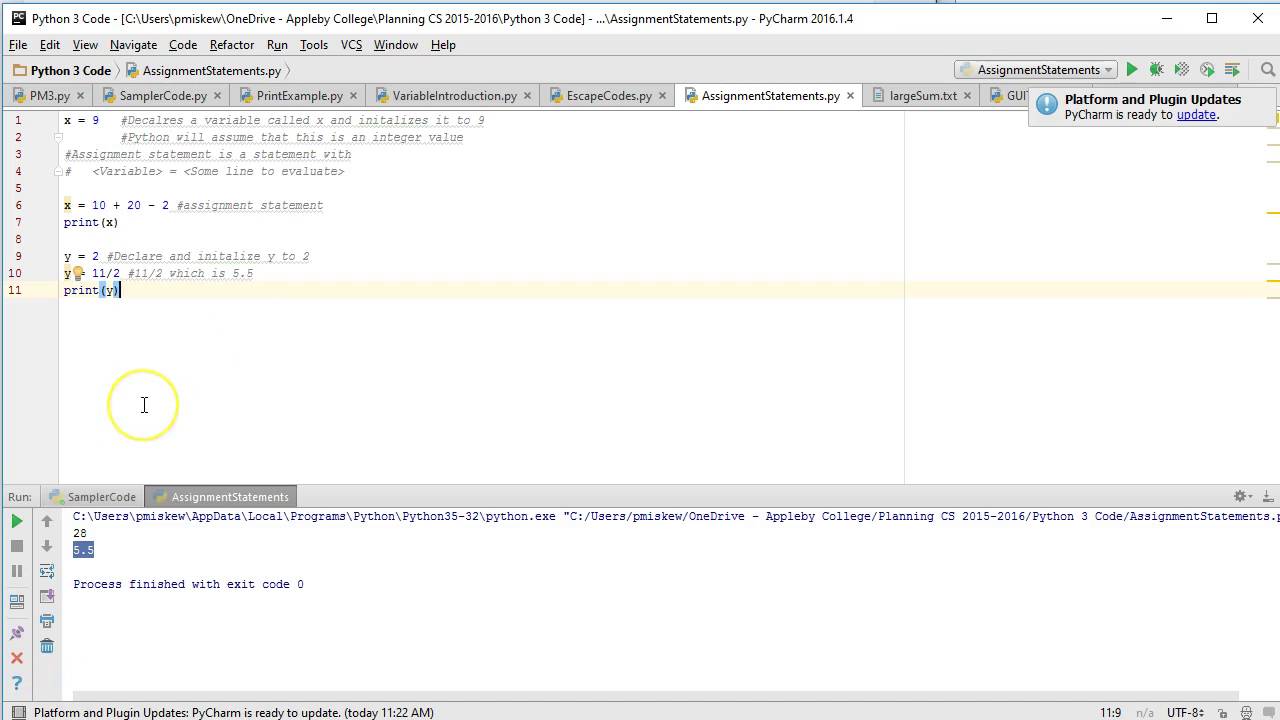Open the Refactor menu
Viewport: 1280px width, 720px height.
tap(232, 45)
